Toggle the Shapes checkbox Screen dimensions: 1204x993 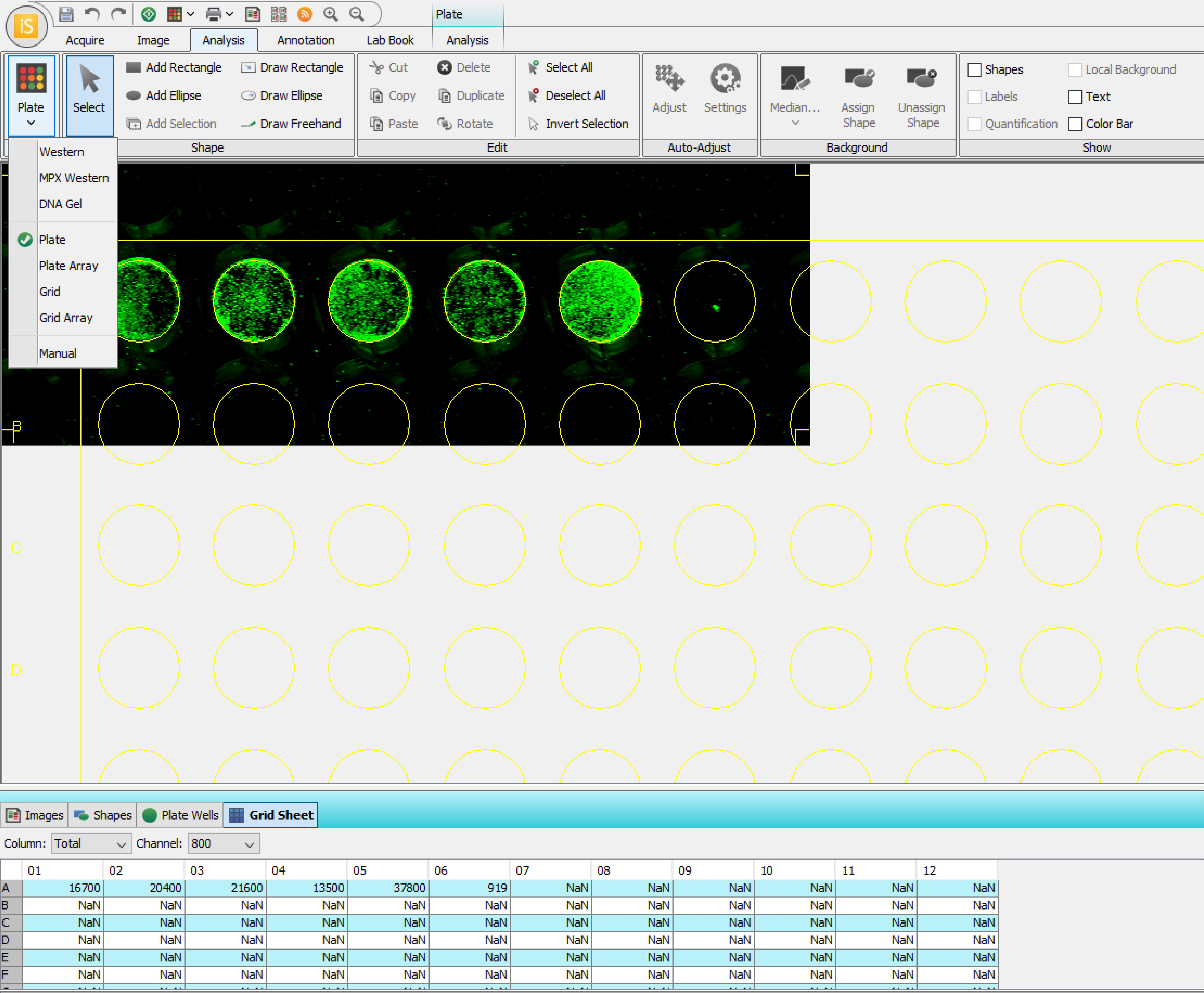pyautogui.click(x=975, y=70)
